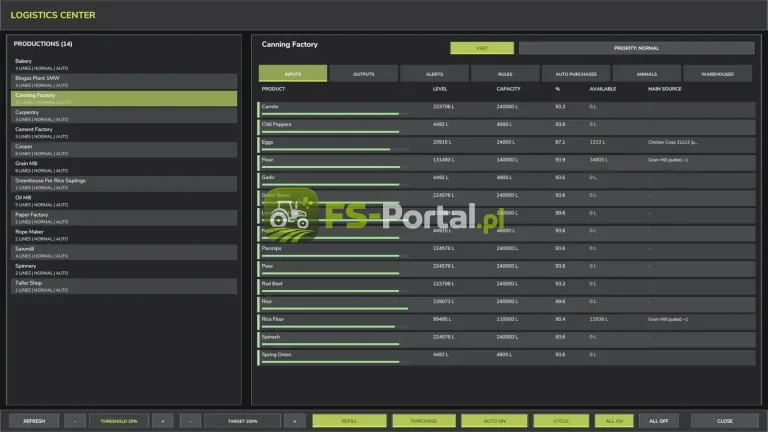The height and width of the screenshot is (432, 768).
Task: Open the Animals tab
Action: 647,73
